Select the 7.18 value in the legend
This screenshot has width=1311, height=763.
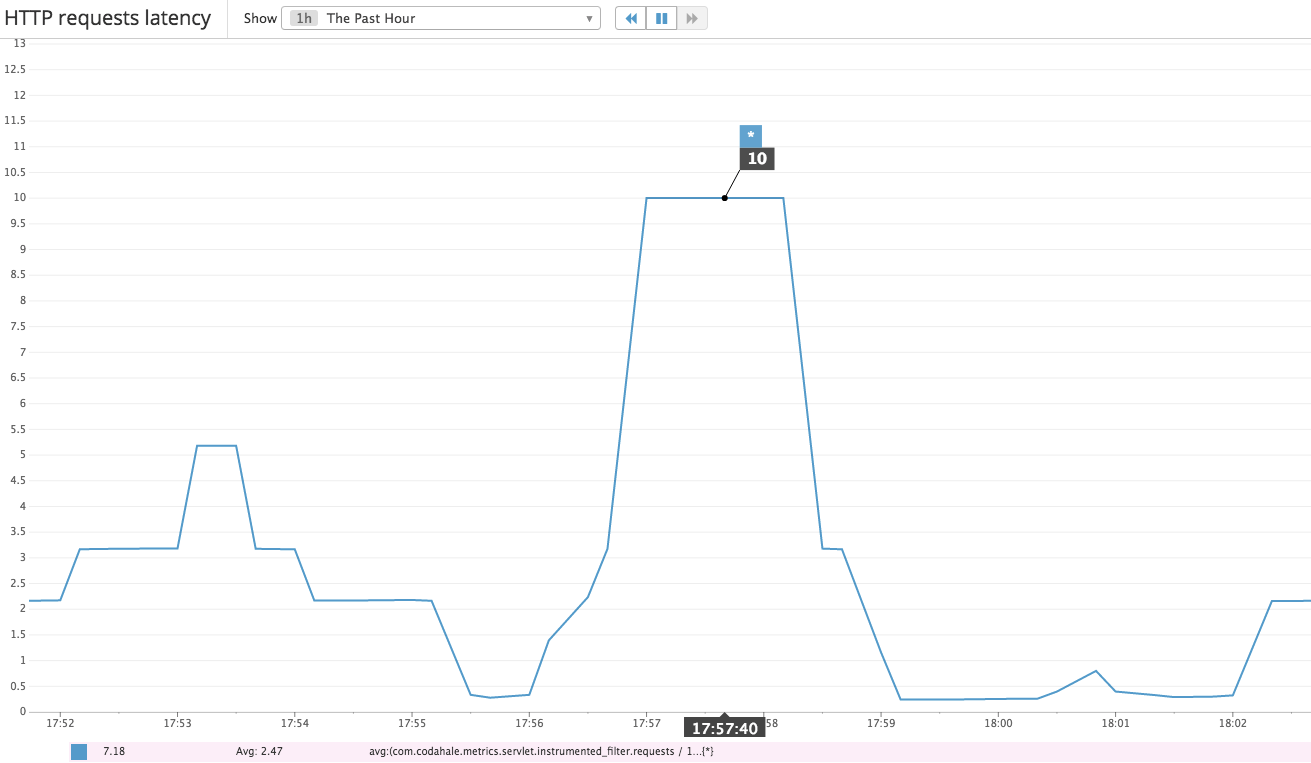(x=114, y=751)
